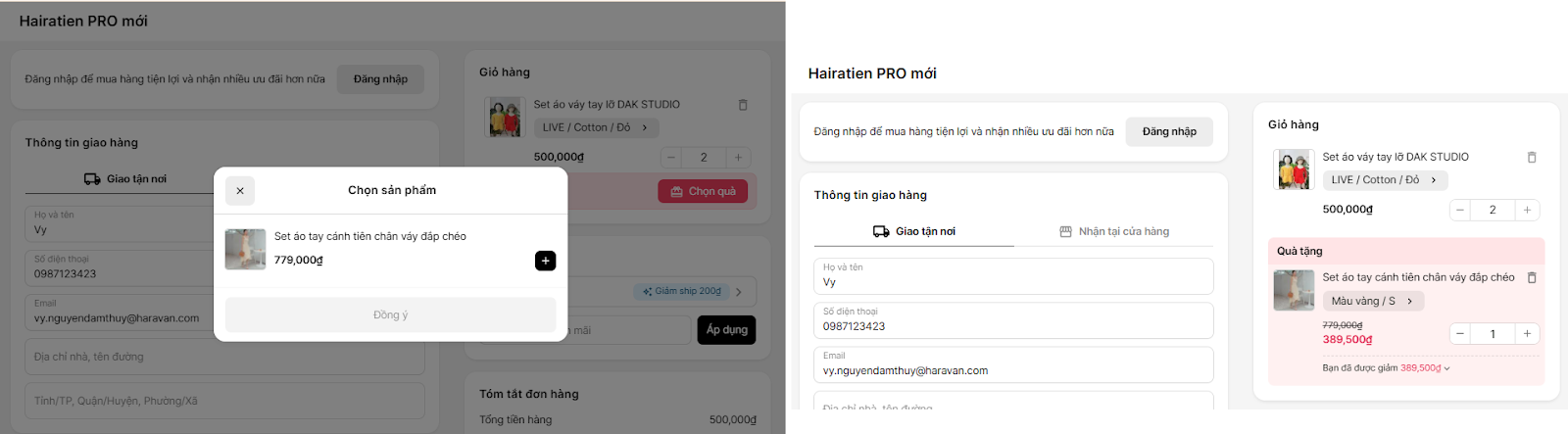Click Email field on dimmed page behind dialog
The height and width of the screenshot is (434, 1568).
click(x=224, y=312)
